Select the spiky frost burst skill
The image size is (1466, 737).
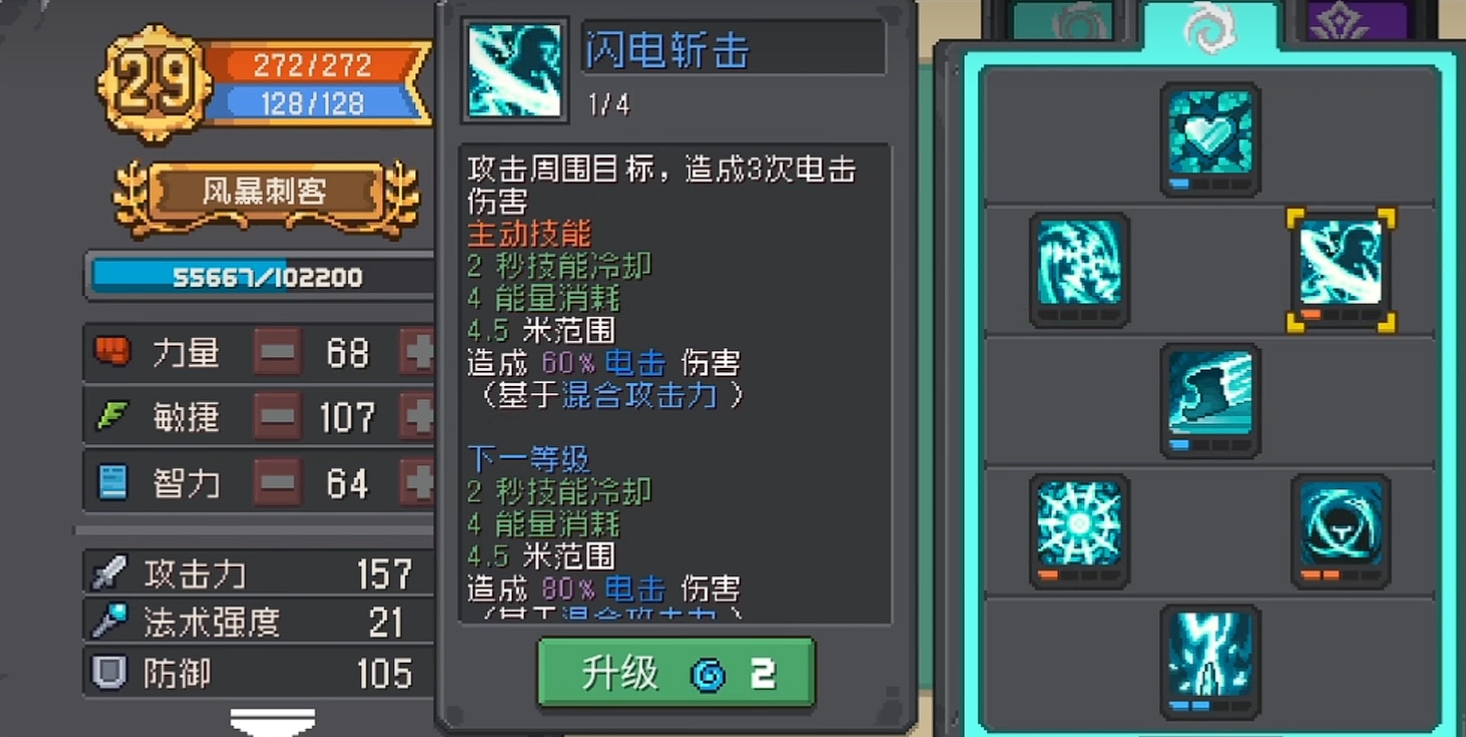click(1079, 531)
